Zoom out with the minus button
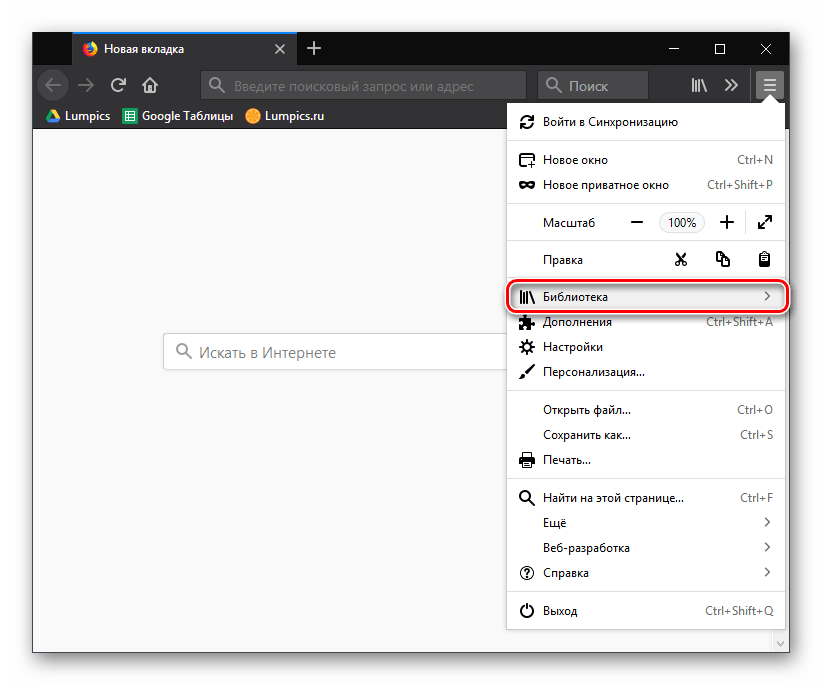 (637, 223)
